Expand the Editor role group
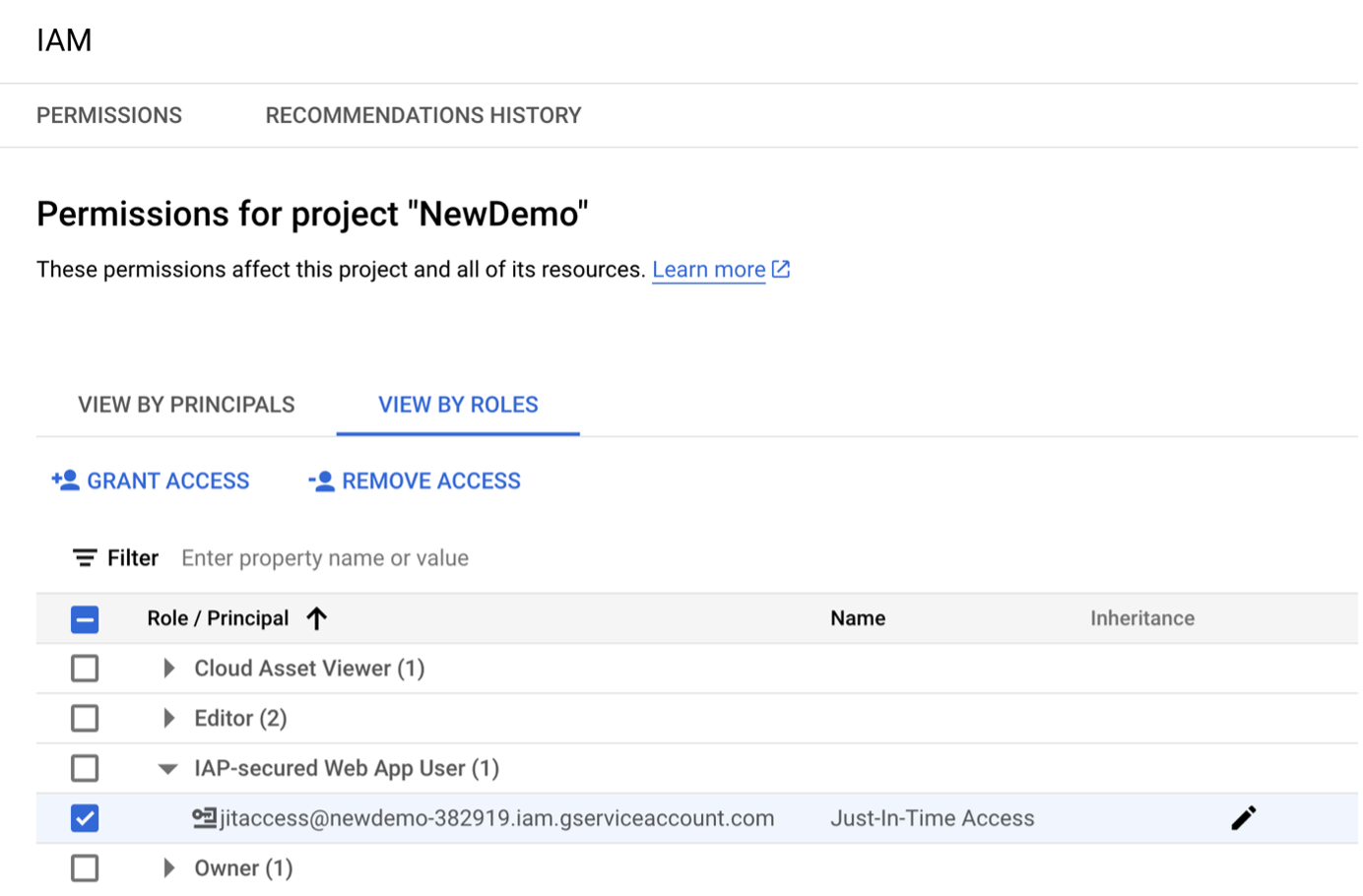Image resolution: width=1363 pixels, height=896 pixels. (168, 718)
